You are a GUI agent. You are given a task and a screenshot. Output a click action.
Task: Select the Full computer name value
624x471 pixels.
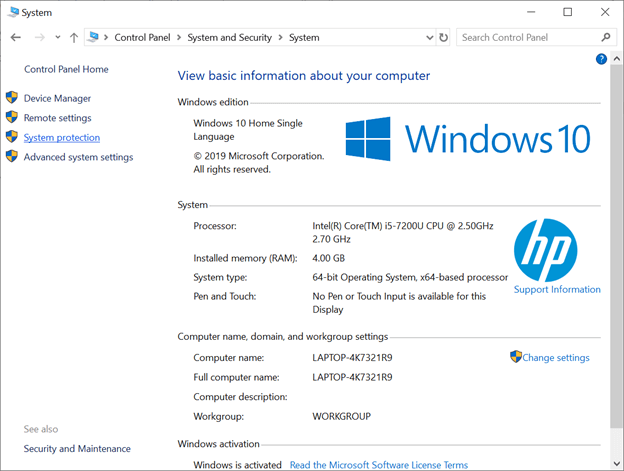[352, 377]
